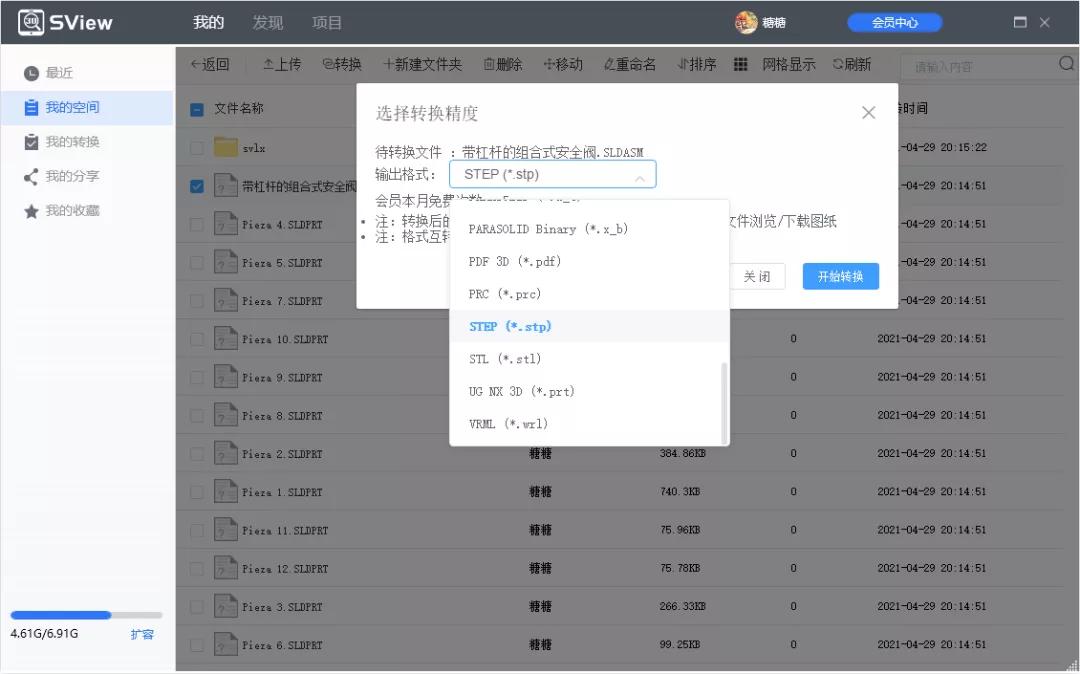The height and width of the screenshot is (674, 1080).
Task: Click the 扩容 storage expansion link
Action: [x=143, y=634]
